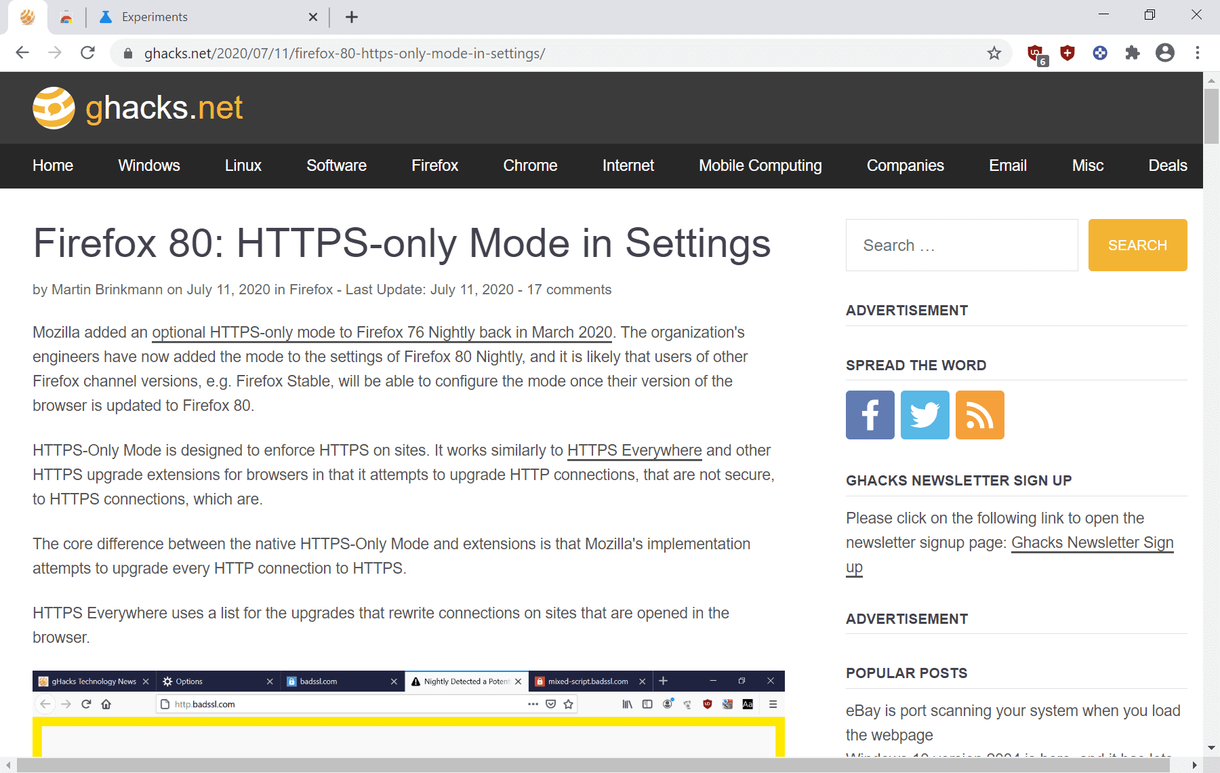Open Ghacks Newsletter Sign up link
The image size is (1220, 773).
[1092, 543]
